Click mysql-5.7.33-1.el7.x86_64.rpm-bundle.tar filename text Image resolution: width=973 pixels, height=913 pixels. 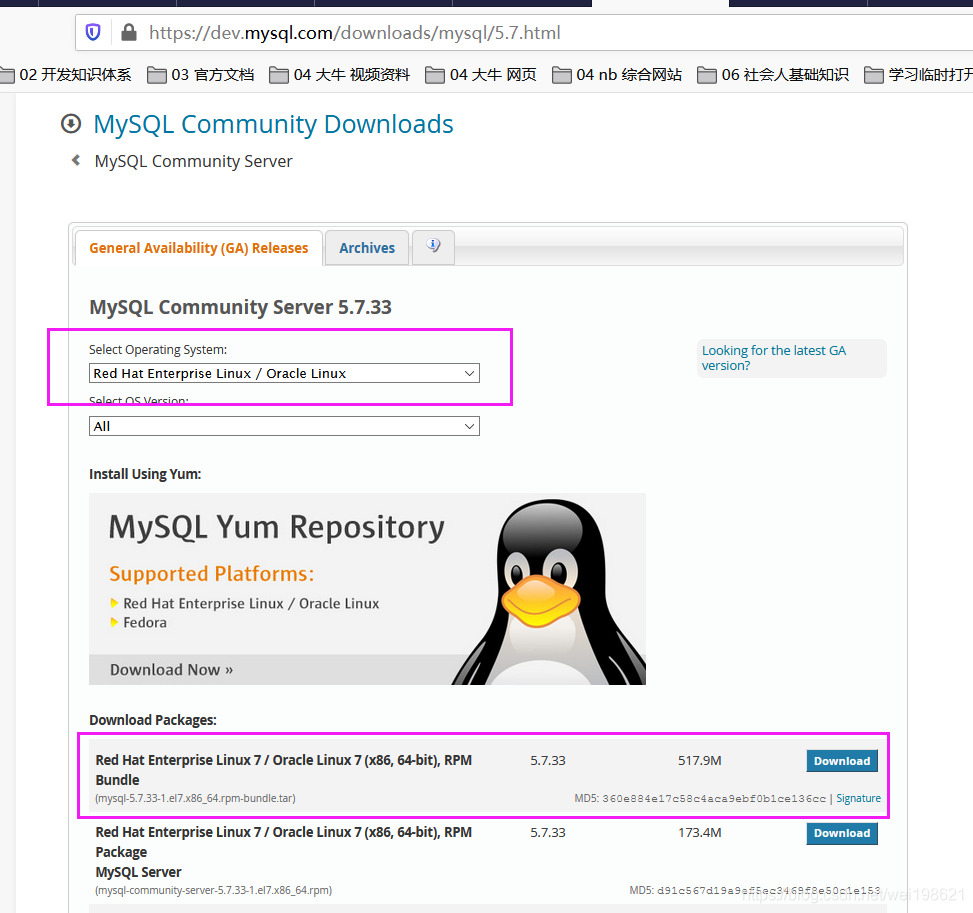[195, 798]
